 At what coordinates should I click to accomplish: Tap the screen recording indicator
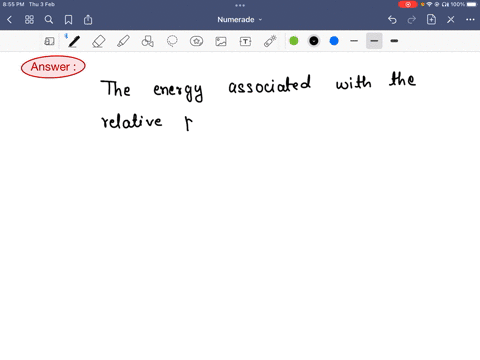(408, 4)
